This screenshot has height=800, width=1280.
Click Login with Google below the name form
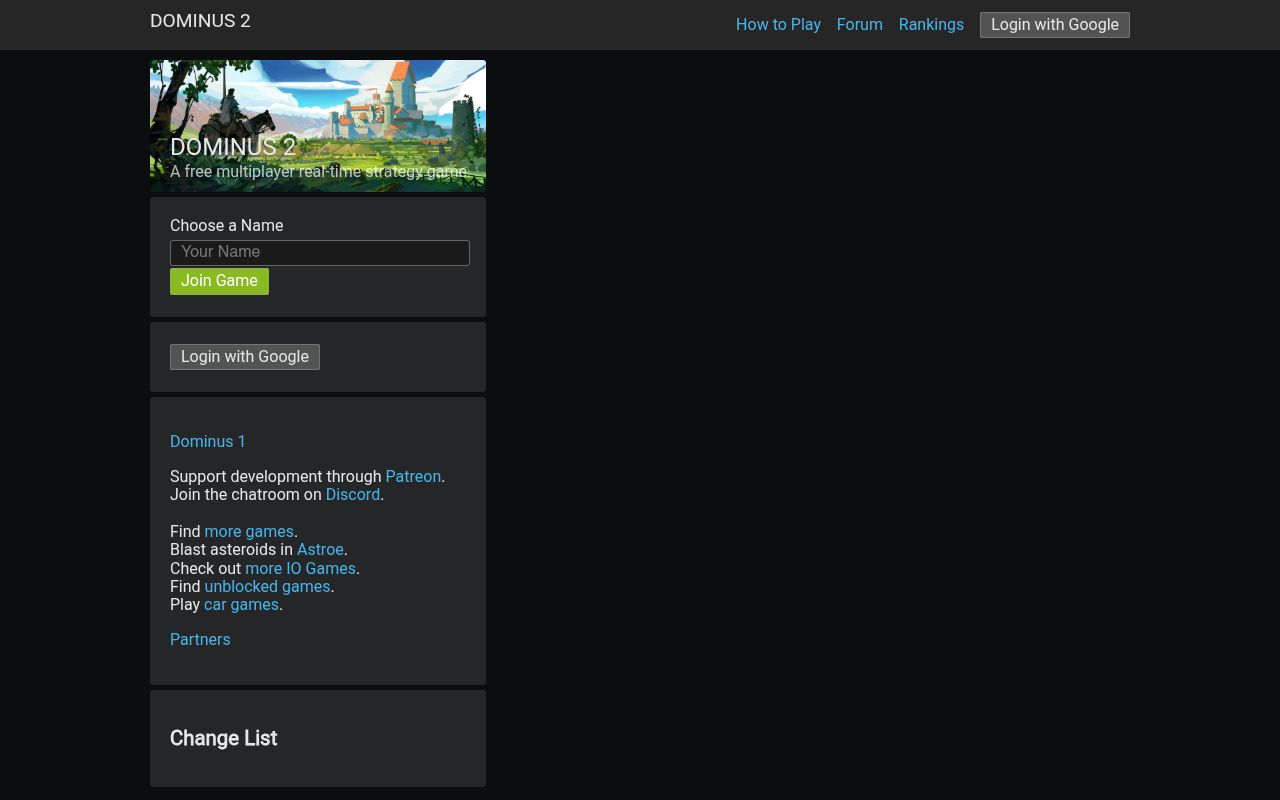[245, 357]
